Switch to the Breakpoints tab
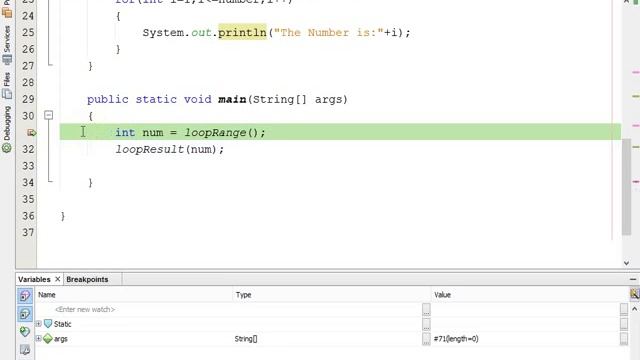 click(x=87, y=279)
